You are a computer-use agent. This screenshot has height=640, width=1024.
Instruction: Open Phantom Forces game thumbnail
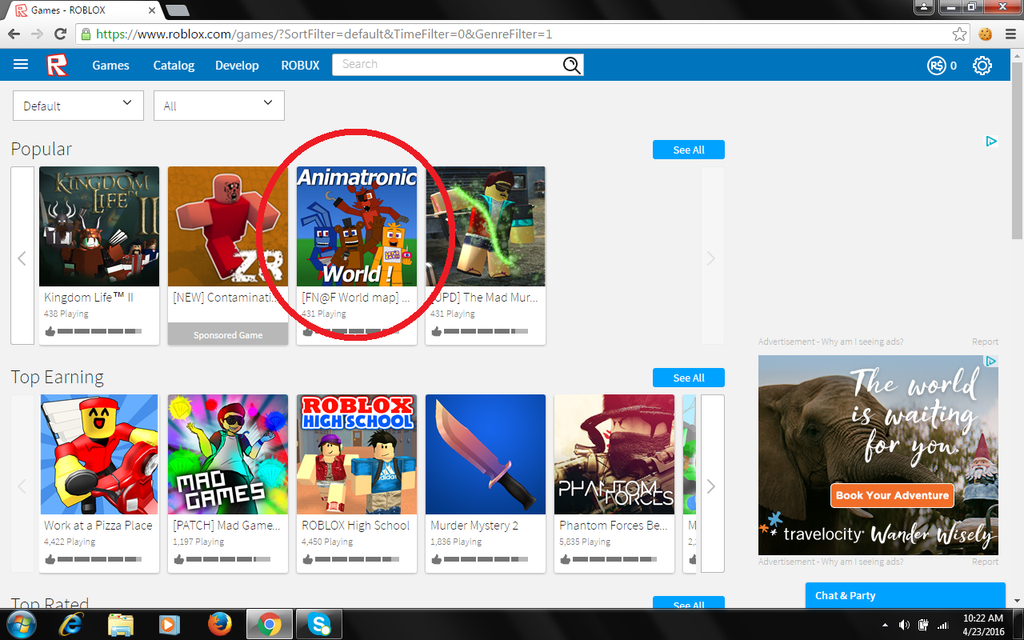click(614, 454)
